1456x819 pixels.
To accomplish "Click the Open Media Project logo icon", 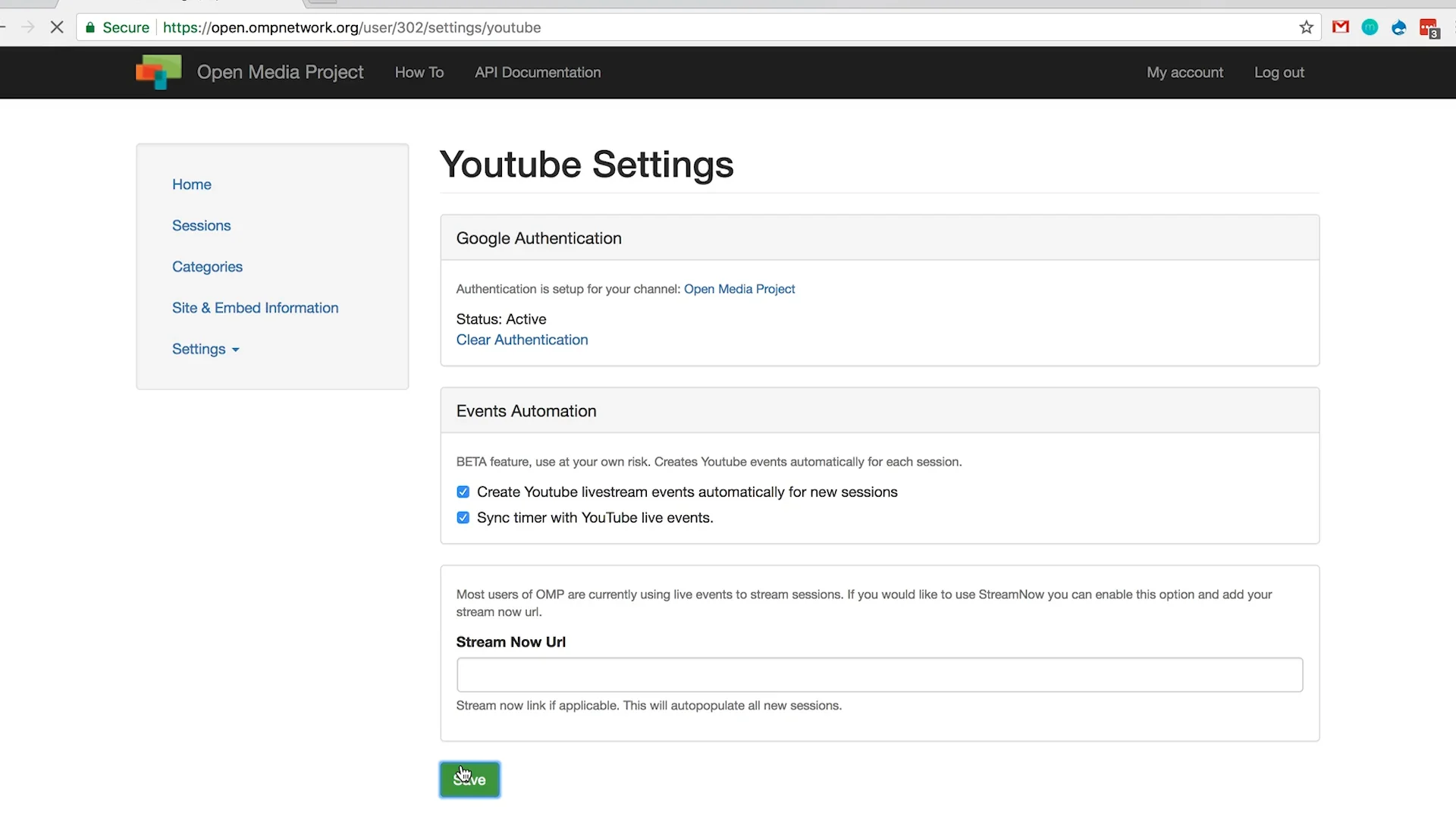I will tap(158, 72).
